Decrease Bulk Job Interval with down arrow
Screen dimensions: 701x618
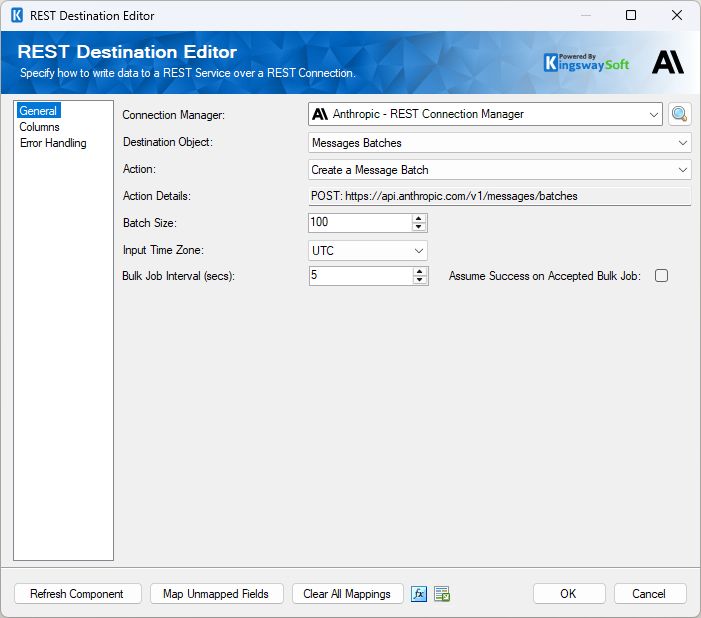[x=419, y=280]
